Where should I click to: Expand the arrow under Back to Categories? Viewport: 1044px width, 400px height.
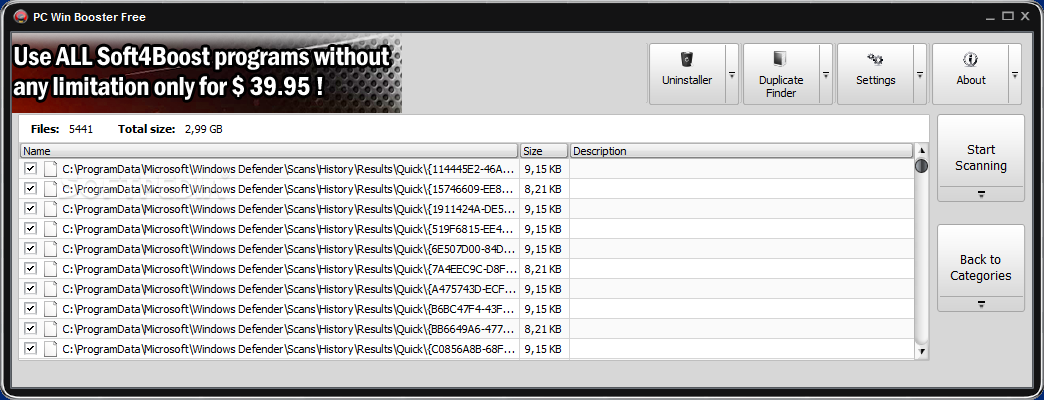[x=981, y=304]
